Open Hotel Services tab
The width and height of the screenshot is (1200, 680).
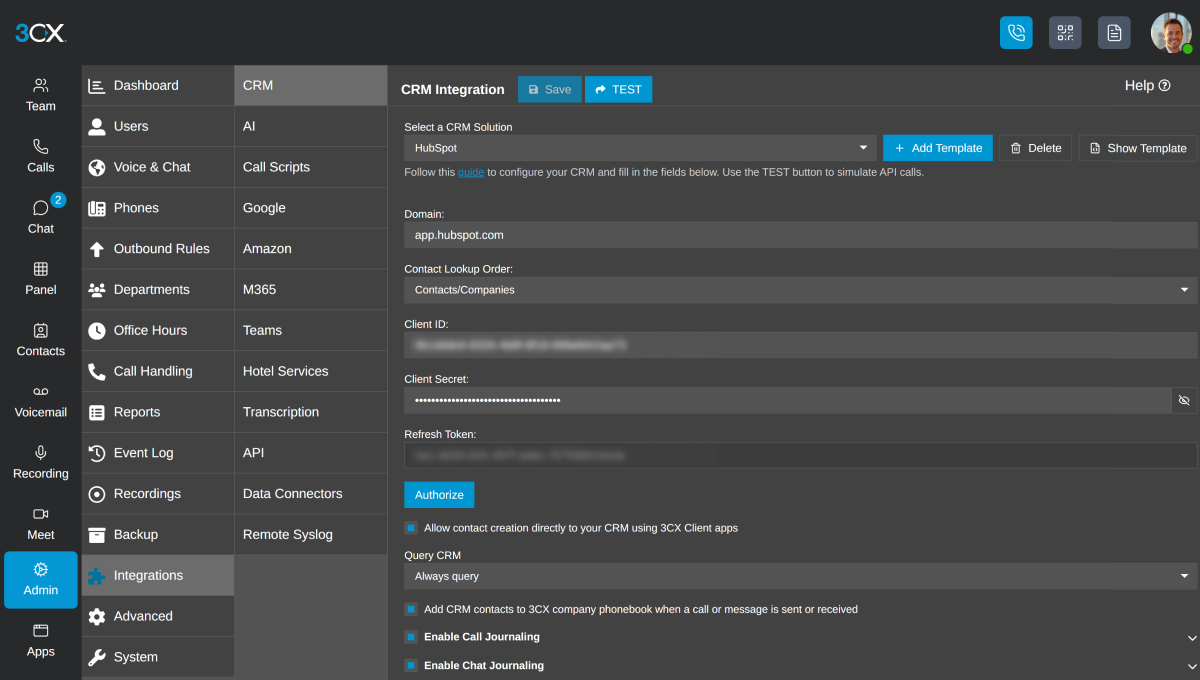(x=311, y=371)
